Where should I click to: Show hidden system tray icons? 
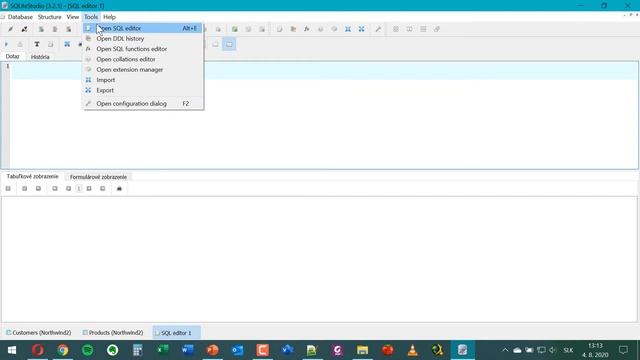(505, 350)
